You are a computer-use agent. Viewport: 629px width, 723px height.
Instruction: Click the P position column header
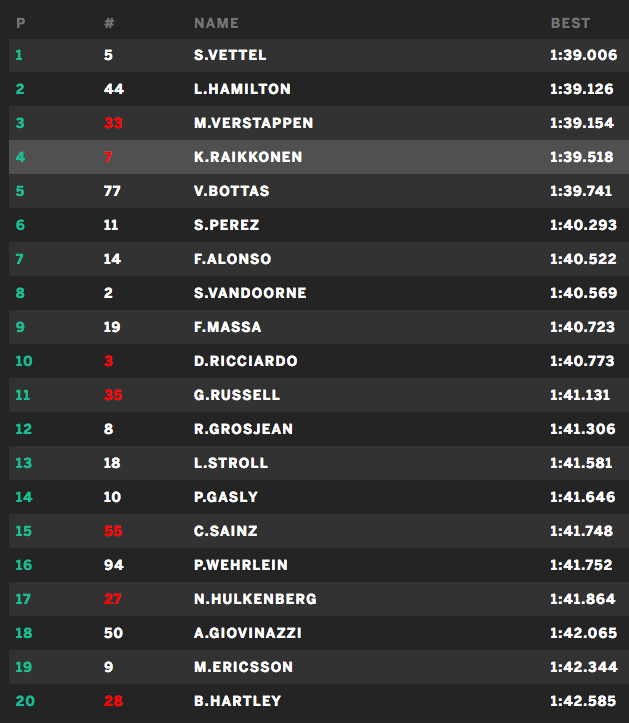pos(21,23)
